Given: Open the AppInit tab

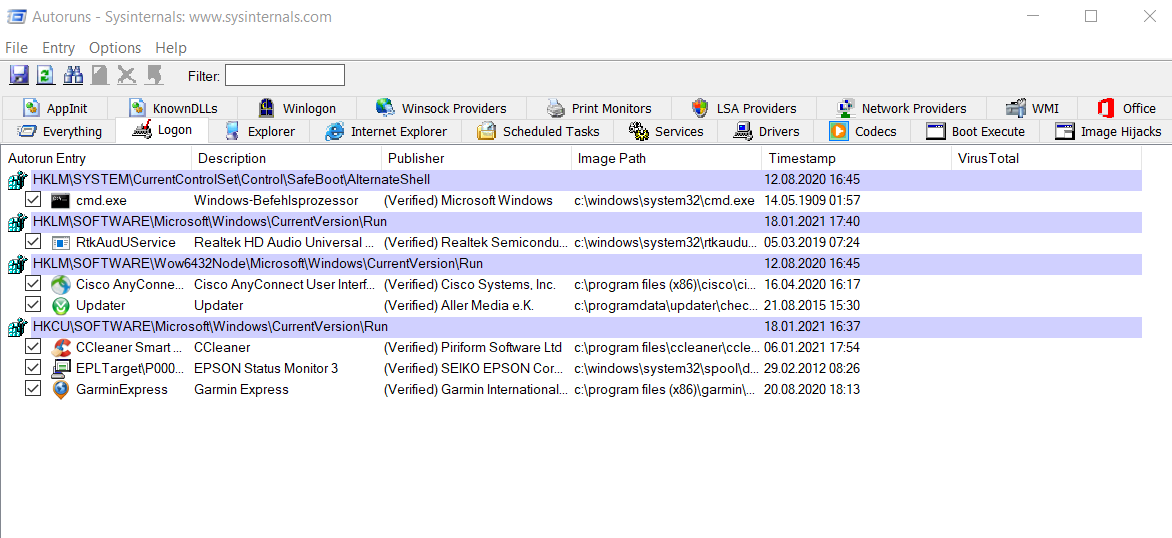Looking at the screenshot, I should (x=55, y=108).
